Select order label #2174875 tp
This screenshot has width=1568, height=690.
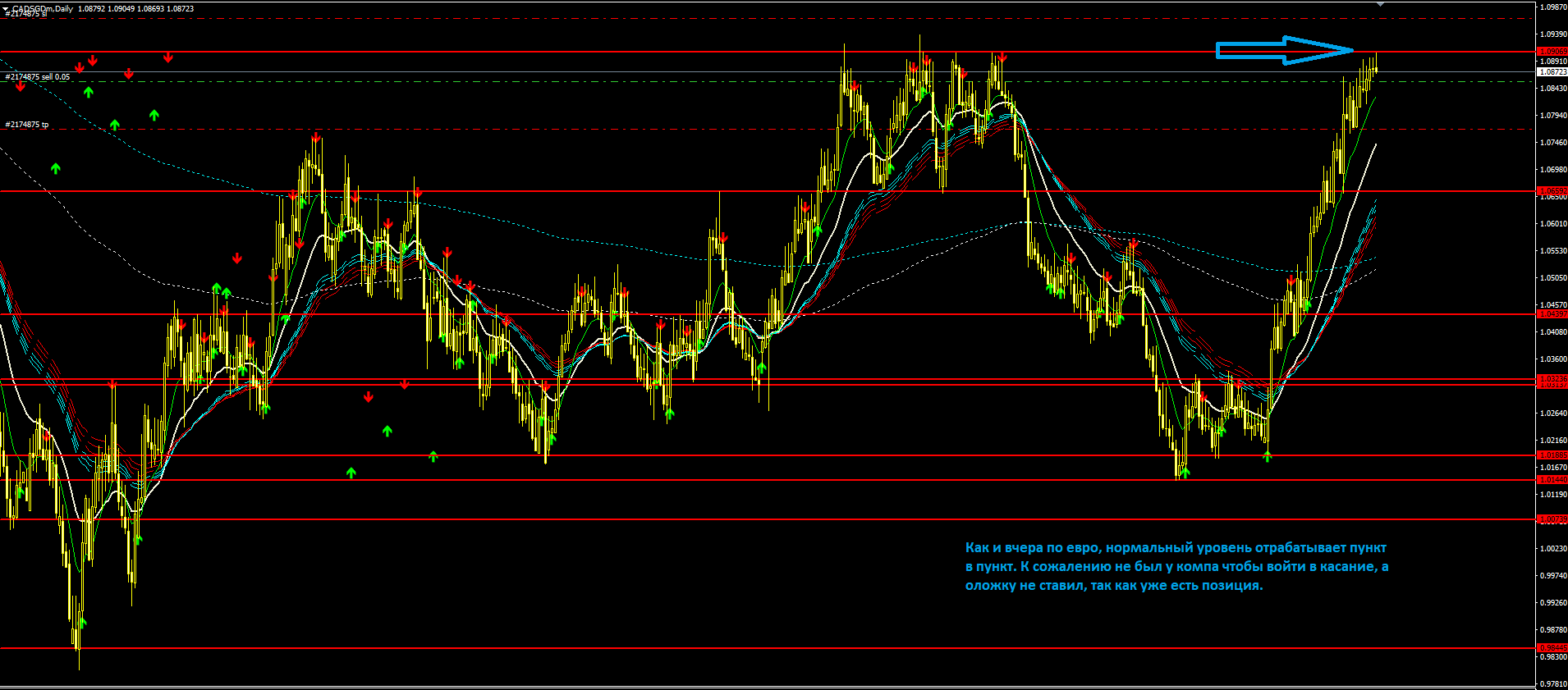tap(27, 125)
